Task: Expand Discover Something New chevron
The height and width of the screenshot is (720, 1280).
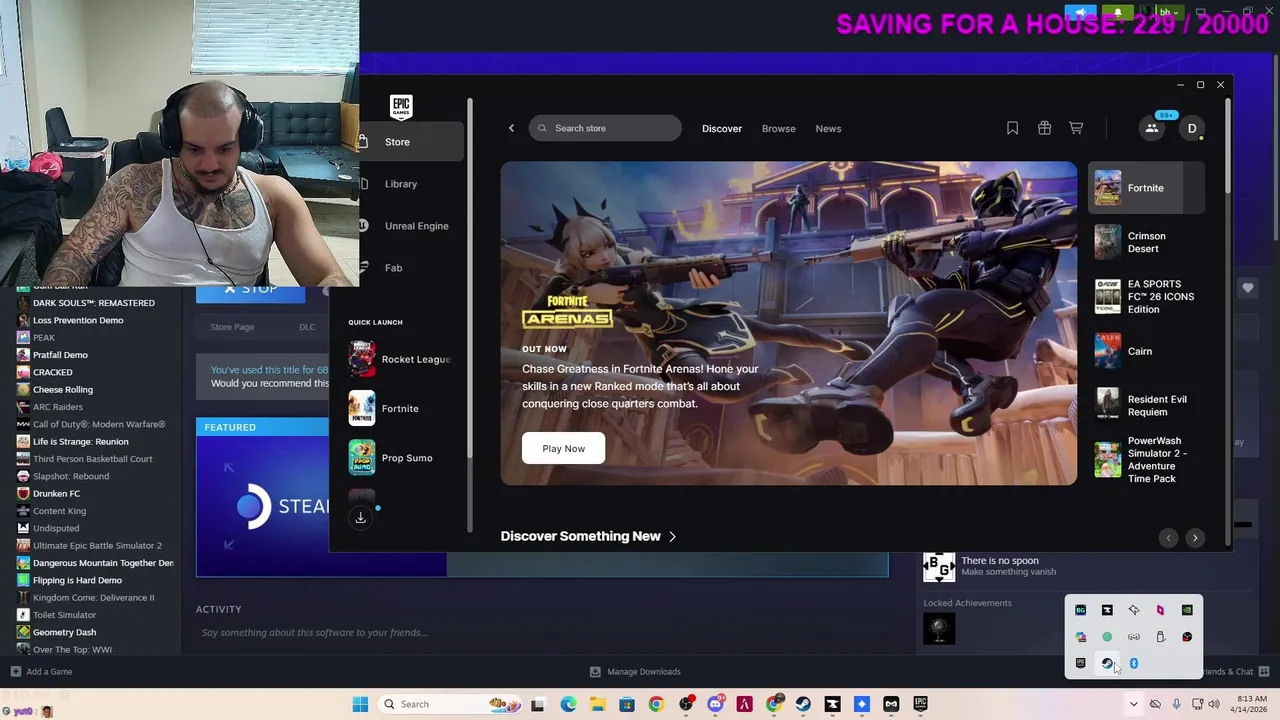Action: pyautogui.click(x=672, y=536)
